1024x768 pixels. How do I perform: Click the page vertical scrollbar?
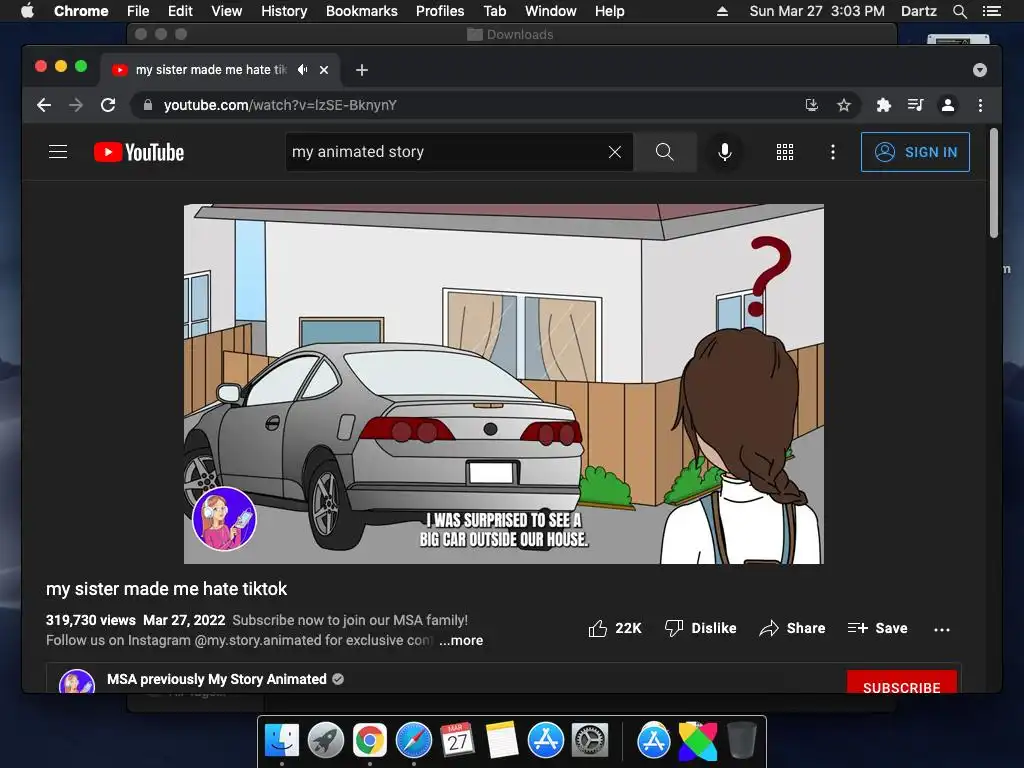[x=994, y=183]
